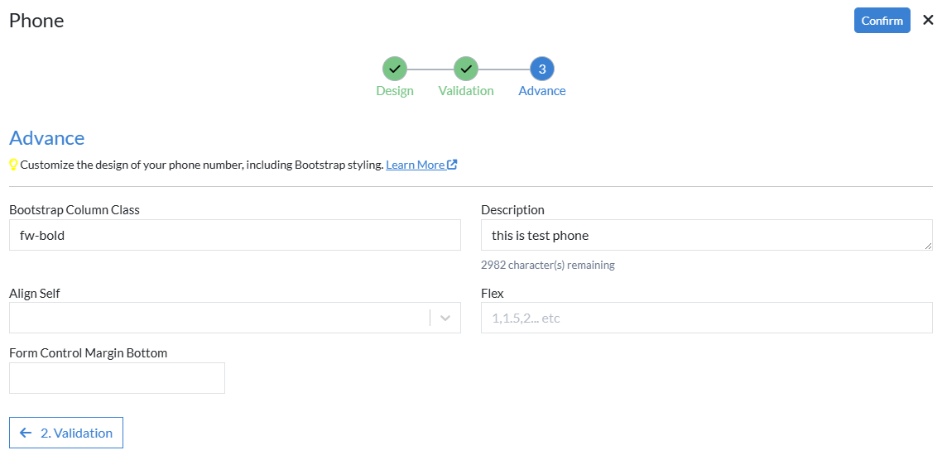Switch to the Validation step label
The height and width of the screenshot is (455, 942).
466,91
